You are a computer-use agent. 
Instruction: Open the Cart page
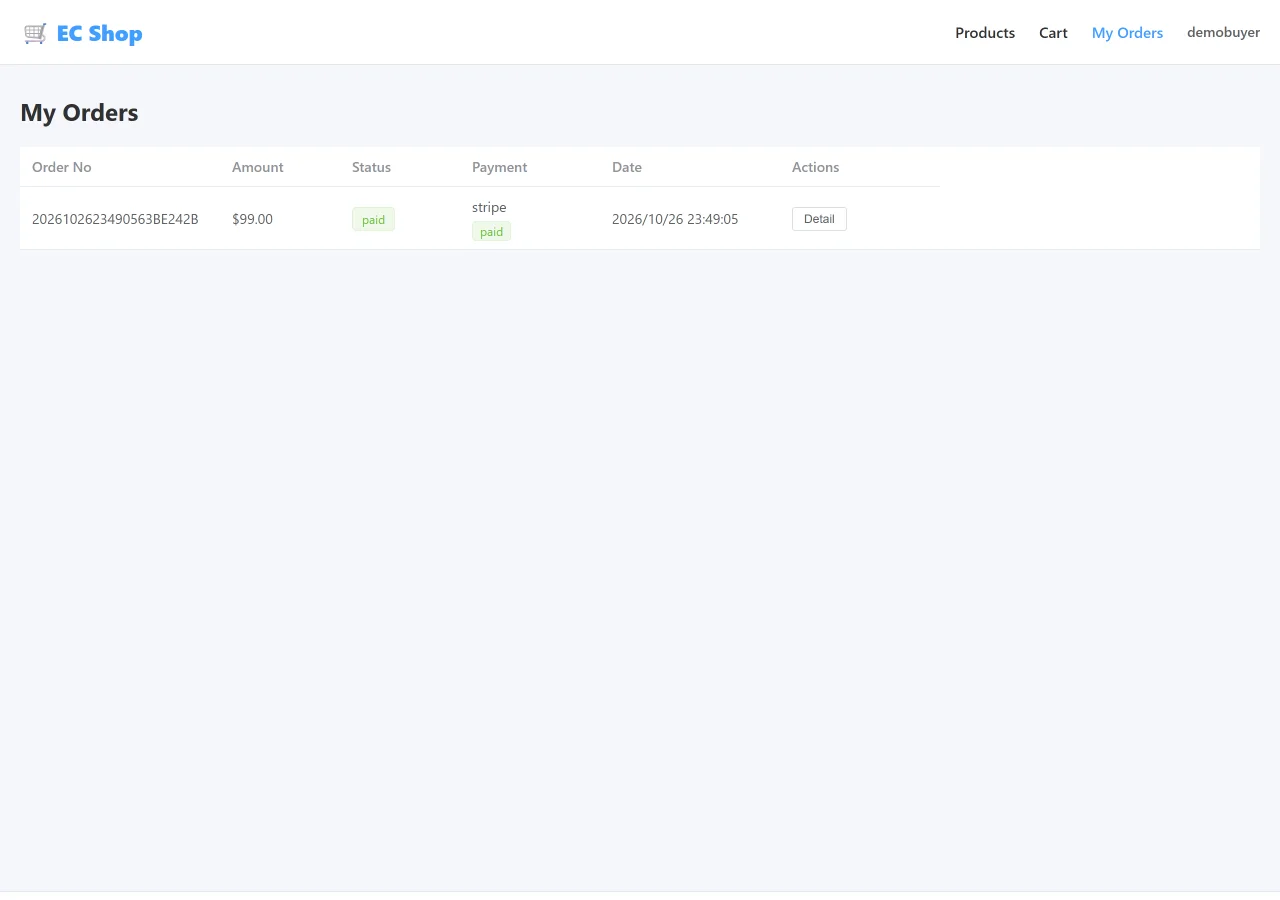click(1053, 33)
